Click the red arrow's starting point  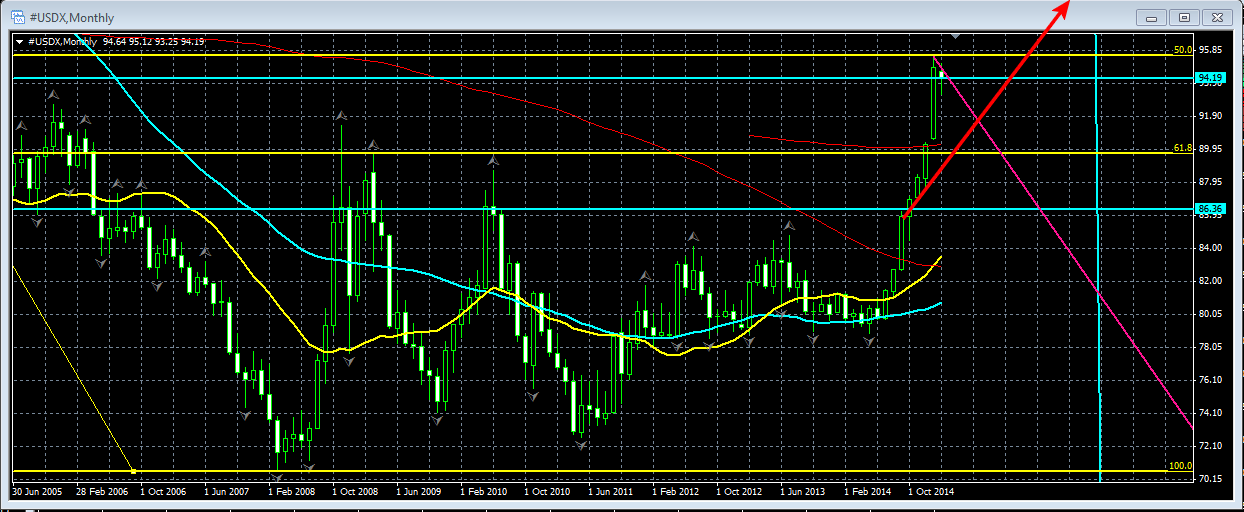(x=903, y=217)
